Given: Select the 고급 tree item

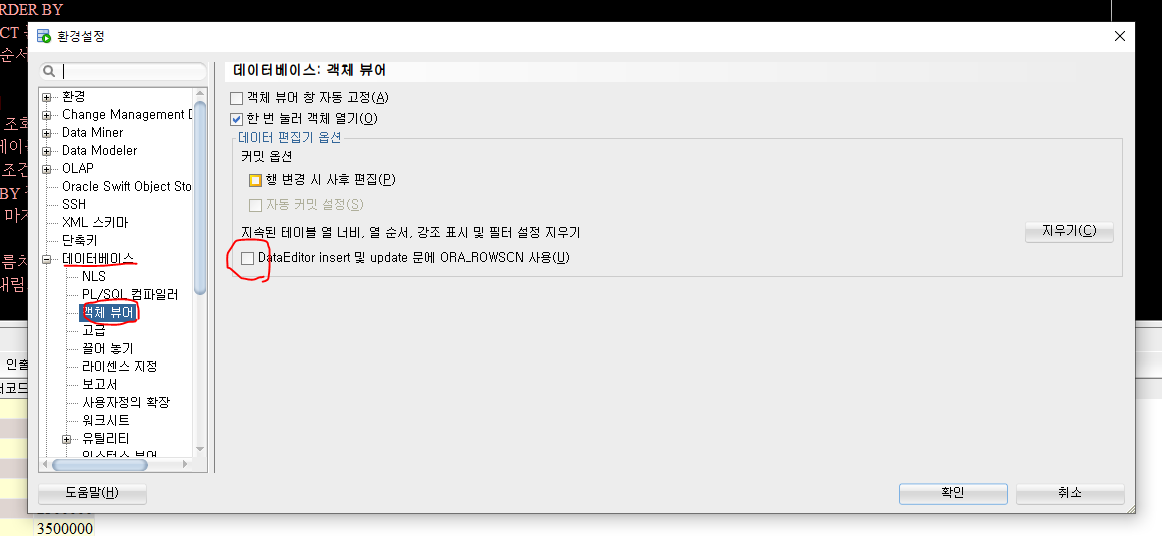Looking at the screenshot, I should [93, 331].
